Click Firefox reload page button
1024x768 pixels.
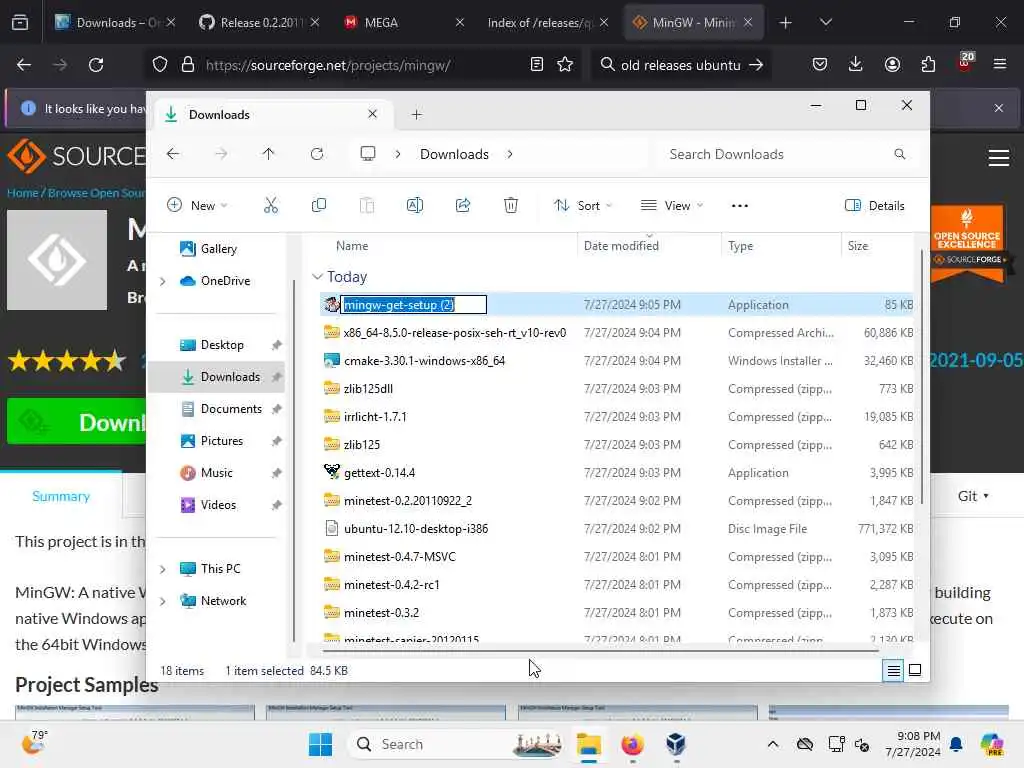96,65
